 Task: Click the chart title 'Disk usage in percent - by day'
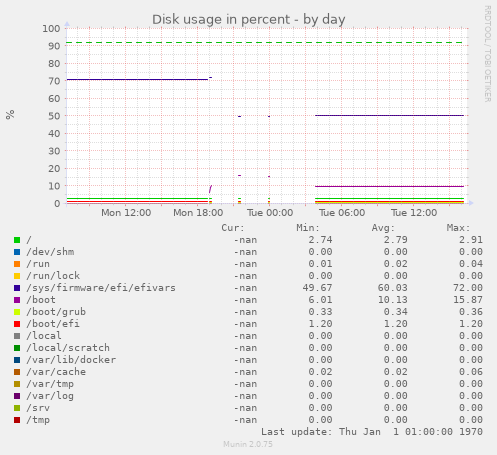point(249,20)
